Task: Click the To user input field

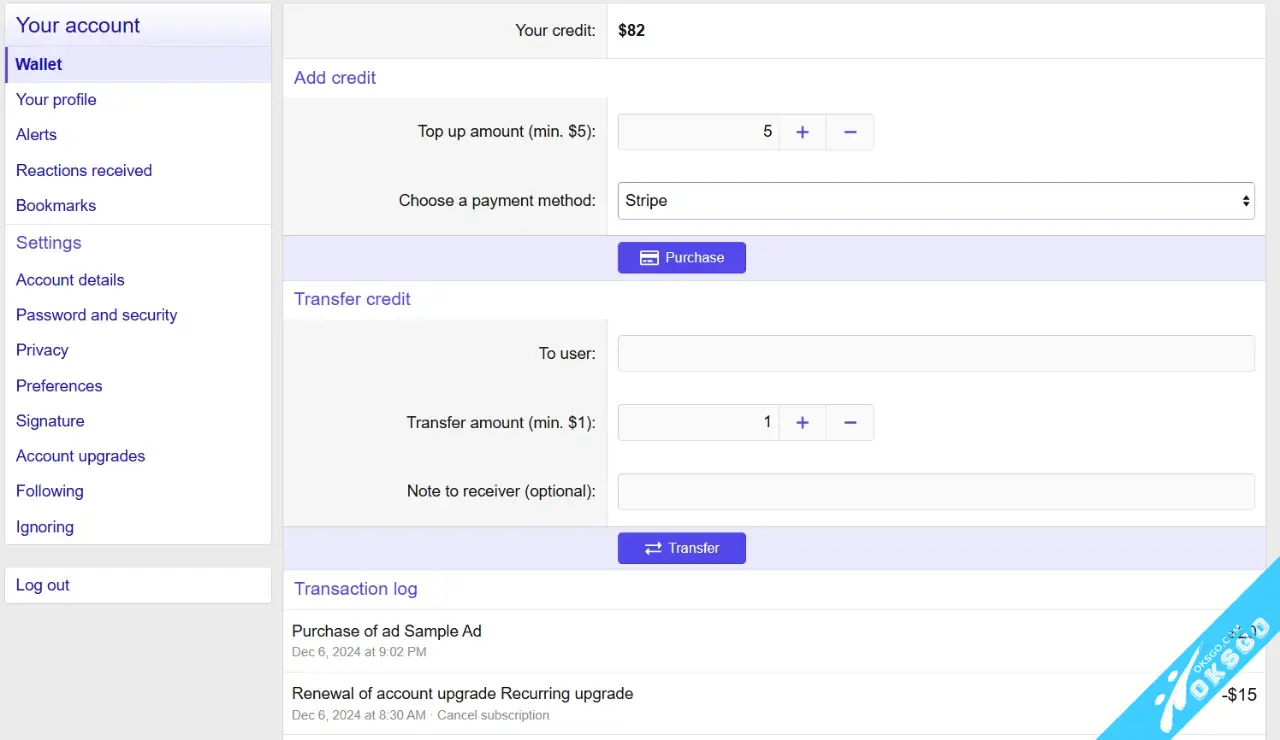Action: 936,354
